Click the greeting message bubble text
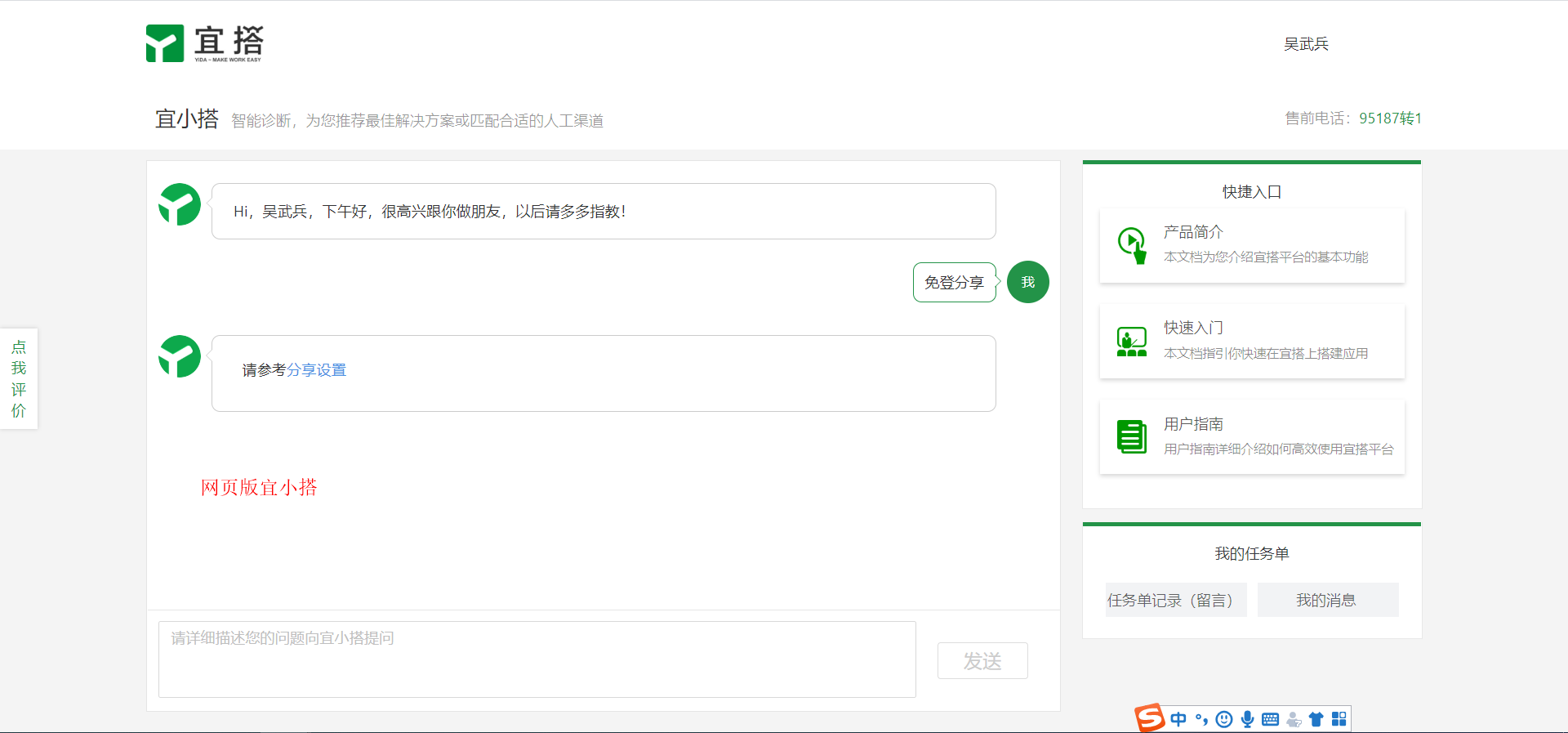 (430, 212)
